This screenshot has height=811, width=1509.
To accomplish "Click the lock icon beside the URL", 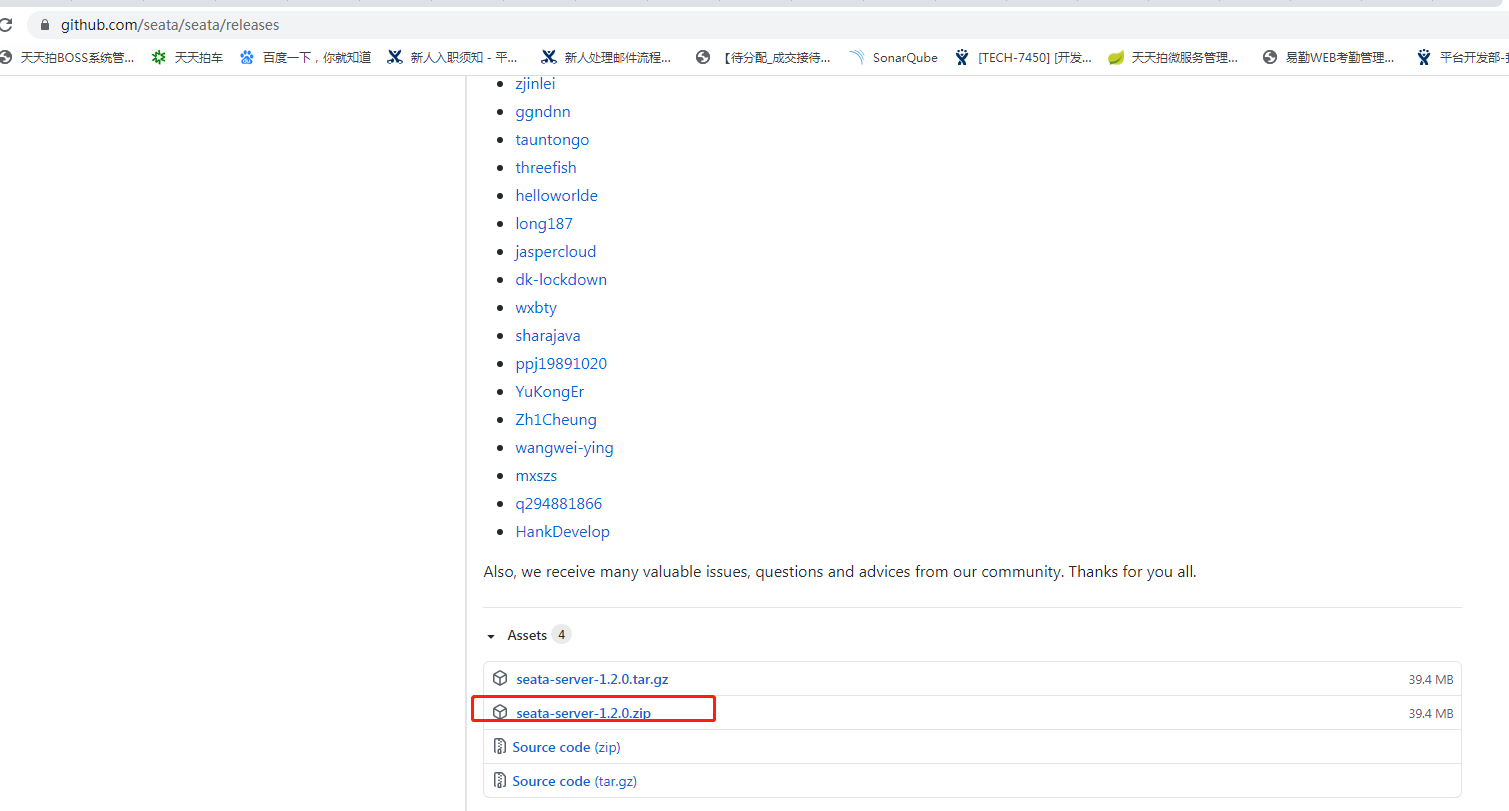I will (44, 25).
